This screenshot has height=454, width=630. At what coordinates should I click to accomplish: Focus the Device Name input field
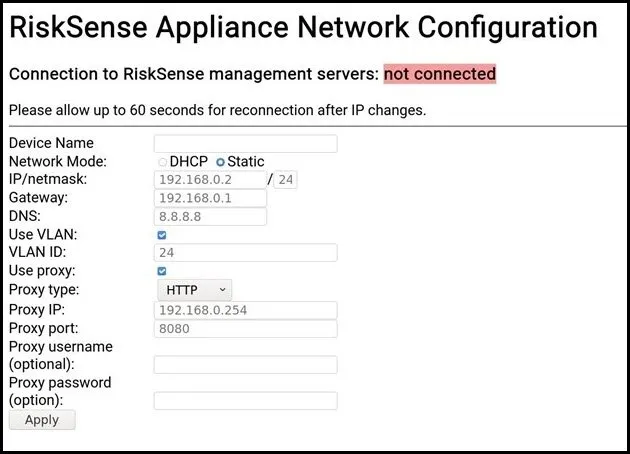point(245,143)
